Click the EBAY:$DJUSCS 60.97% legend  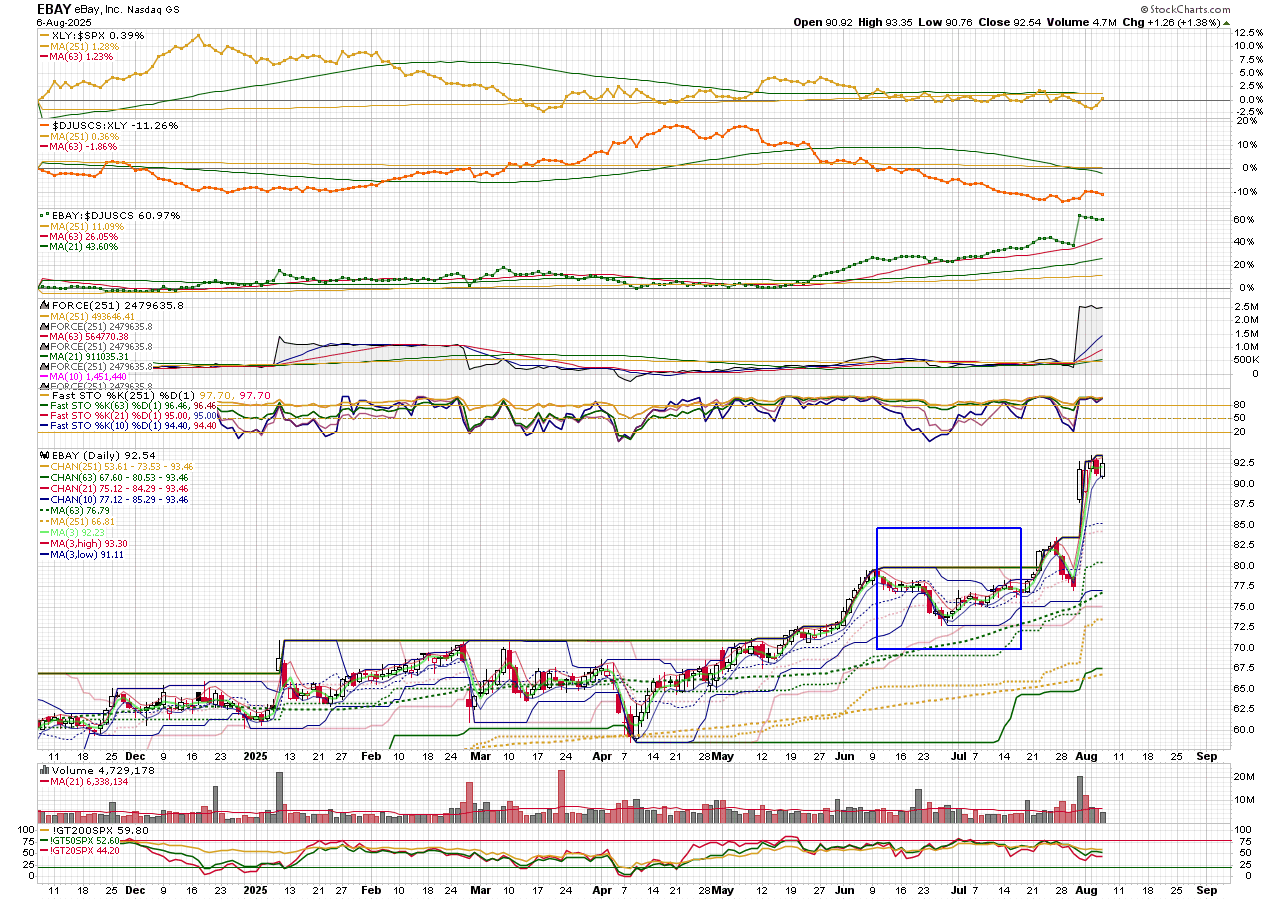(109, 216)
